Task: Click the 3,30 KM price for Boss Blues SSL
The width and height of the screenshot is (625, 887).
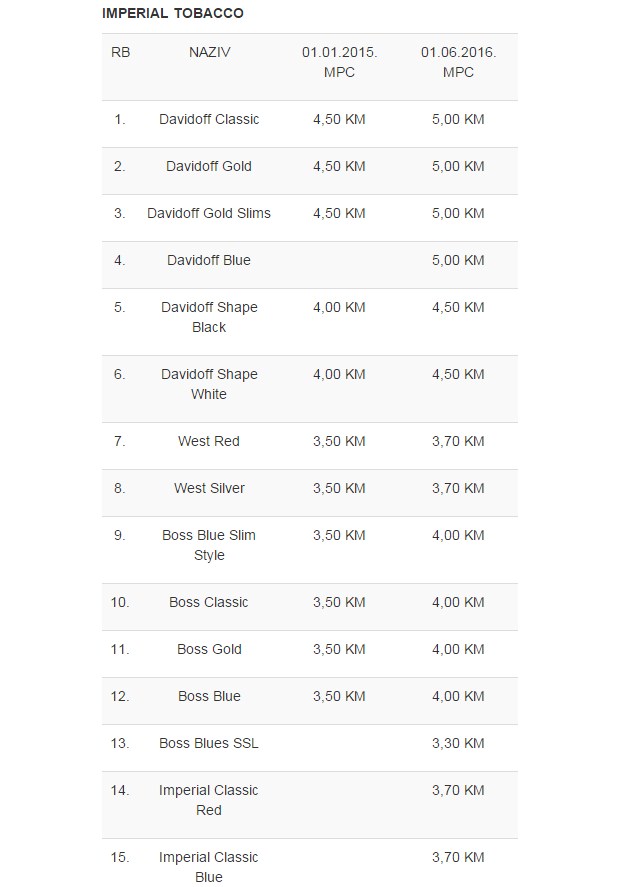Action: [x=458, y=743]
